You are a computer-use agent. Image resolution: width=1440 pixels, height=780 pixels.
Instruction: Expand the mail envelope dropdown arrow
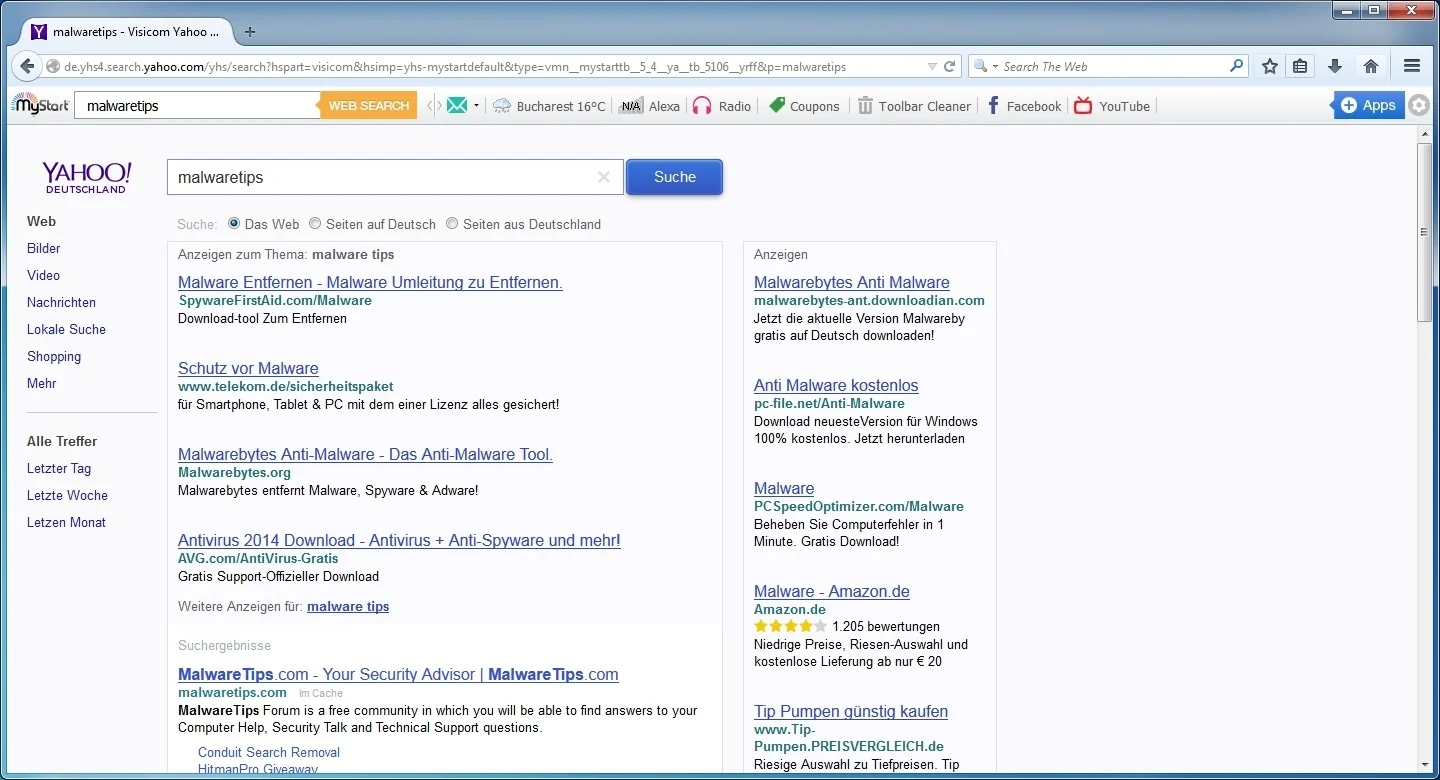pyautogui.click(x=476, y=105)
